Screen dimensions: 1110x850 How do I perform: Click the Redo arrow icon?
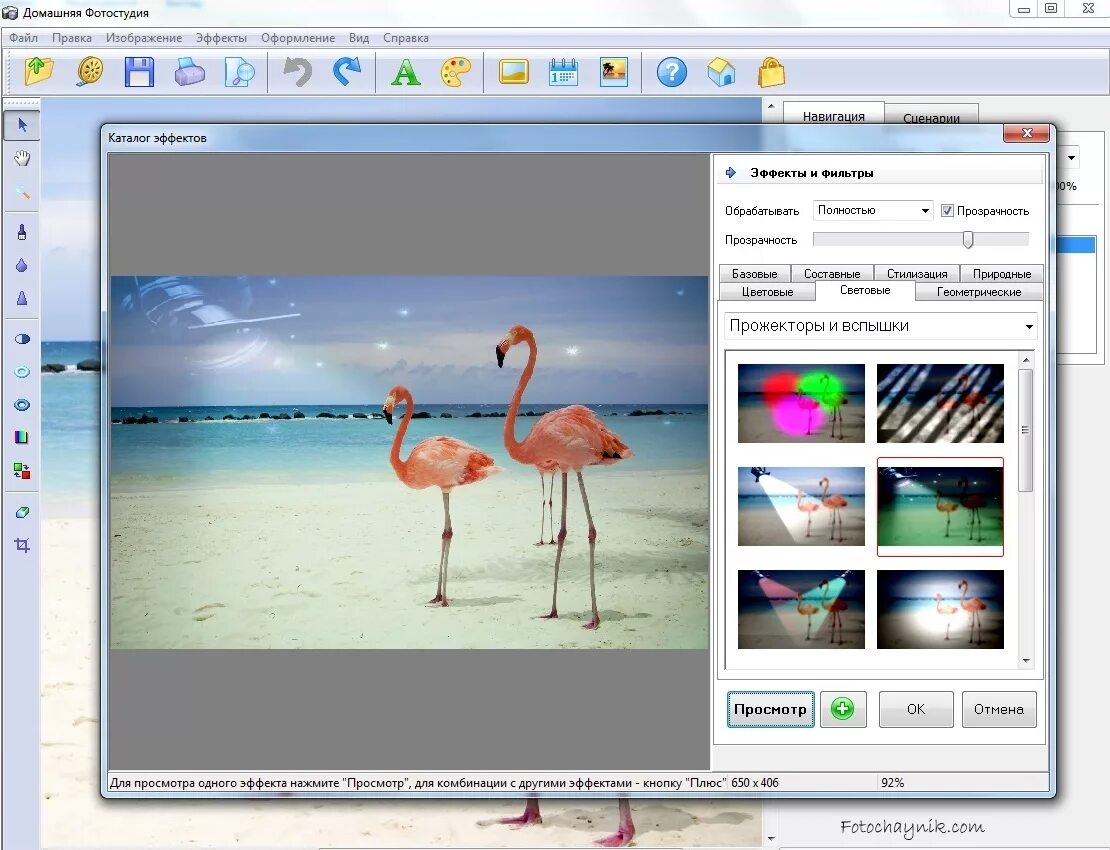[346, 72]
